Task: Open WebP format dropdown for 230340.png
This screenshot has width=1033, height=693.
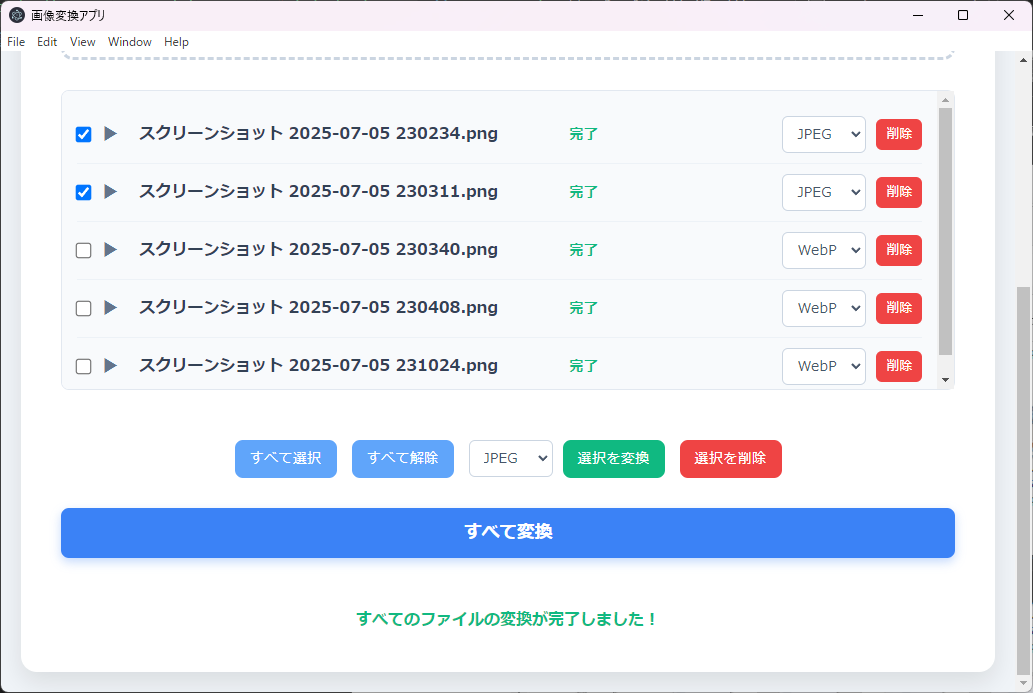Action: [x=824, y=250]
